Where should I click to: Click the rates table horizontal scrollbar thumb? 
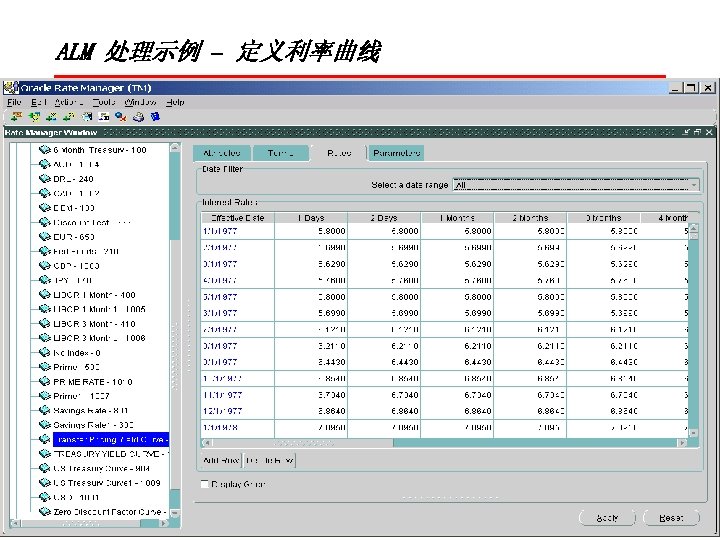[302, 443]
